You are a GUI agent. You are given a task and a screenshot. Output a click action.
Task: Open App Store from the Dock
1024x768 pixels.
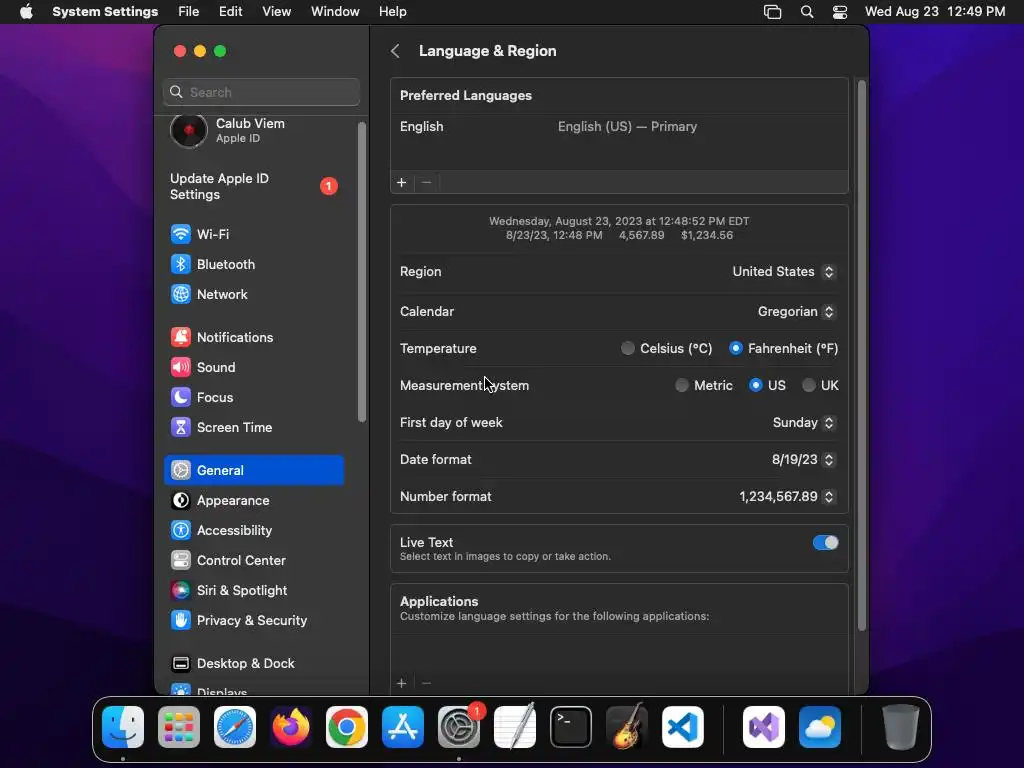click(x=403, y=727)
